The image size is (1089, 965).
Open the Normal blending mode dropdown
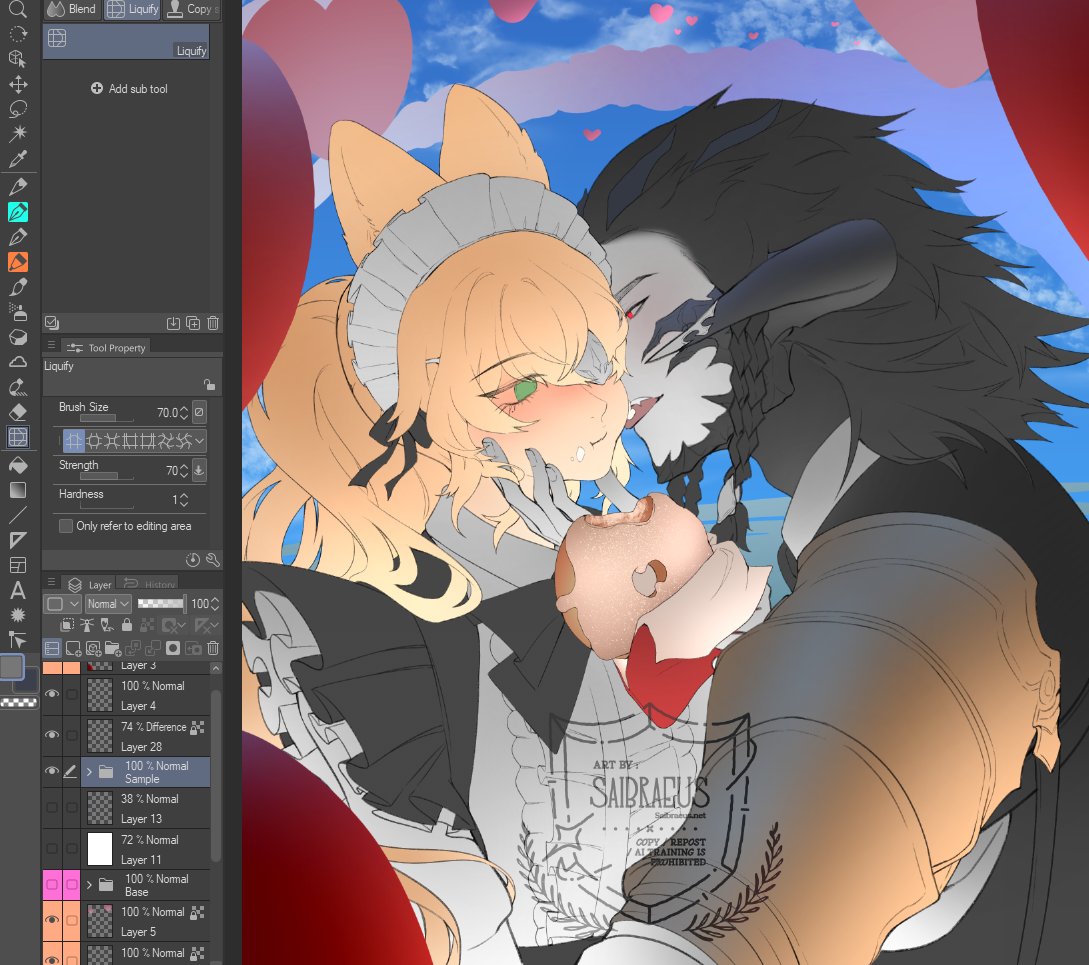107,603
